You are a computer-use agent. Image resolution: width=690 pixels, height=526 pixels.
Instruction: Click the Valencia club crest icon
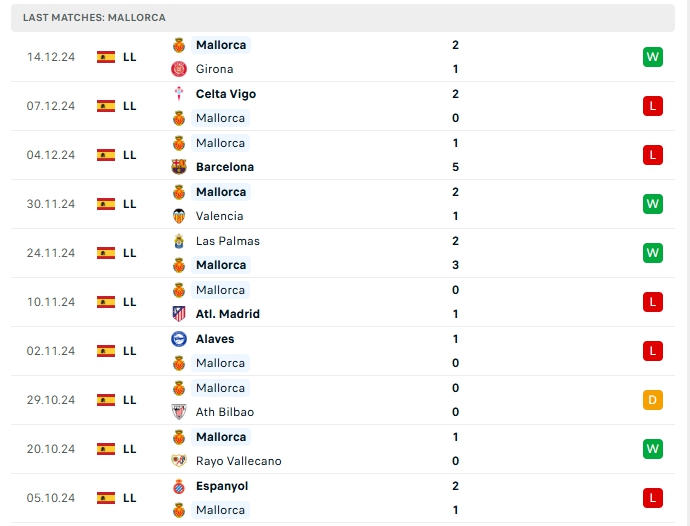click(x=179, y=216)
